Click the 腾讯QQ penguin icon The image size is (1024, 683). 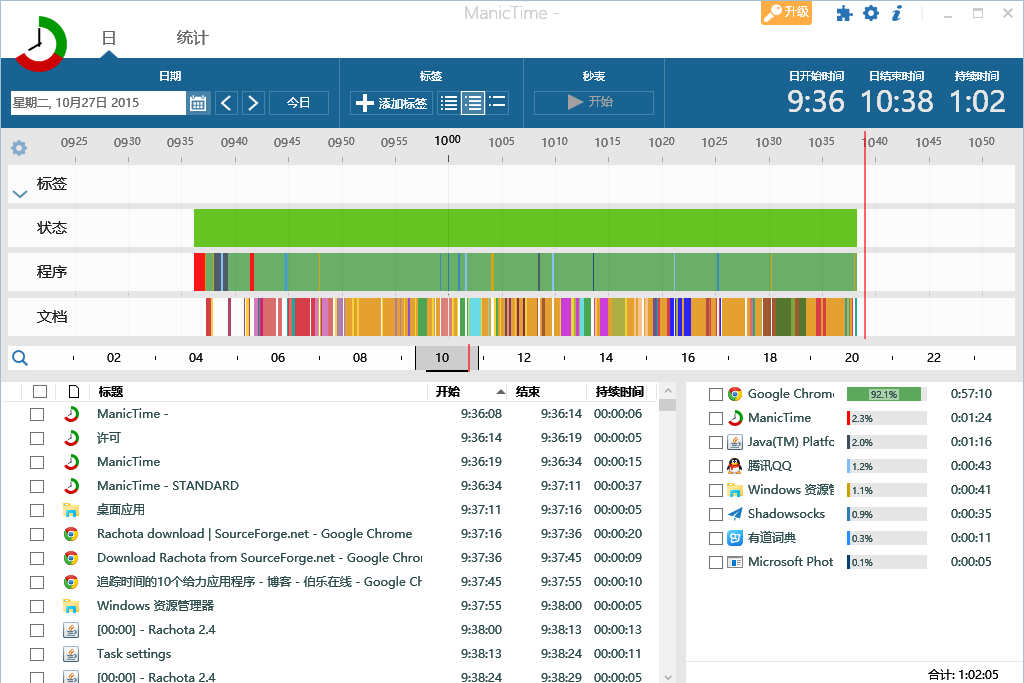pyautogui.click(x=735, y=466)
